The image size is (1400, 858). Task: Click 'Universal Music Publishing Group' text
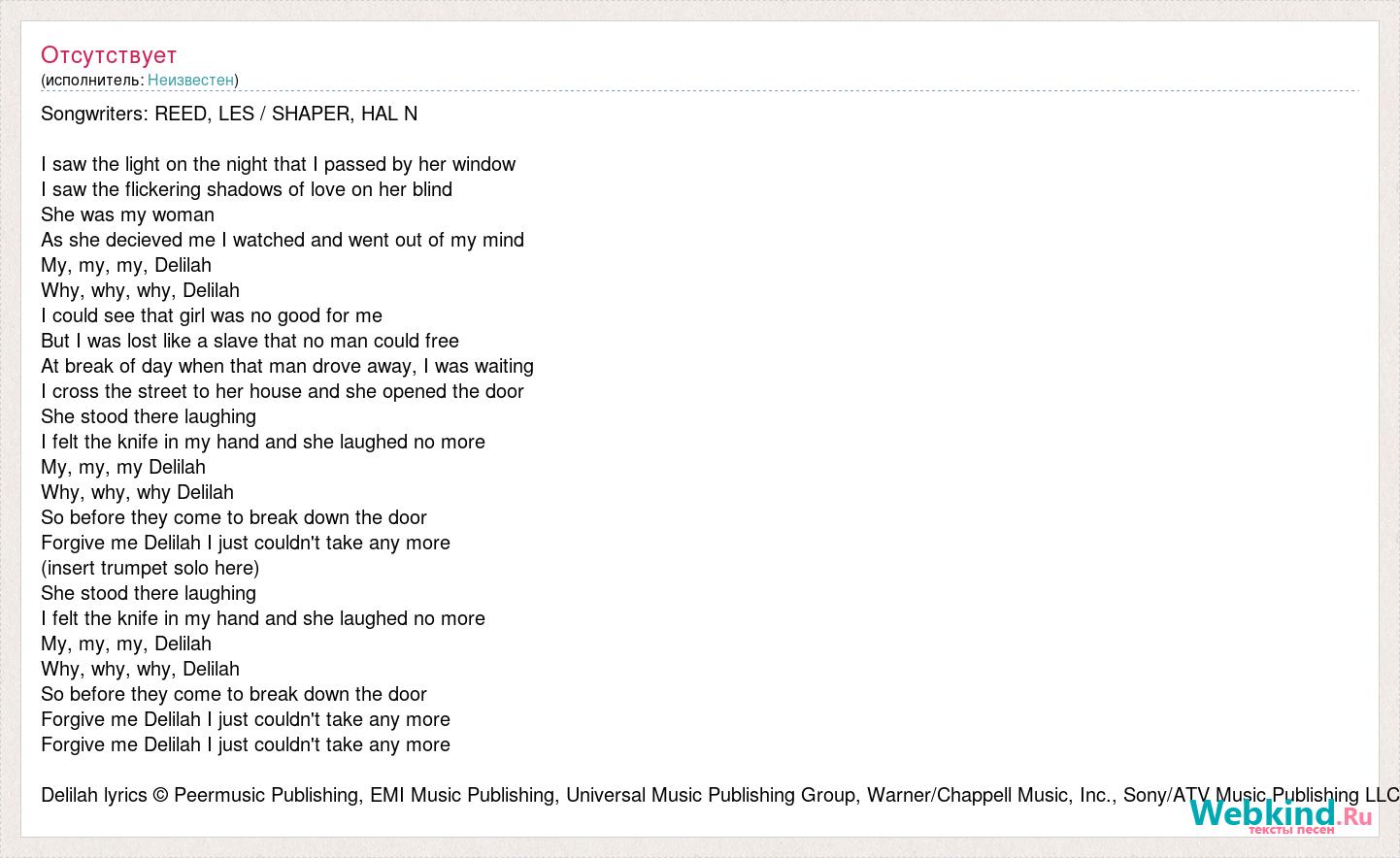pos(710,795)
